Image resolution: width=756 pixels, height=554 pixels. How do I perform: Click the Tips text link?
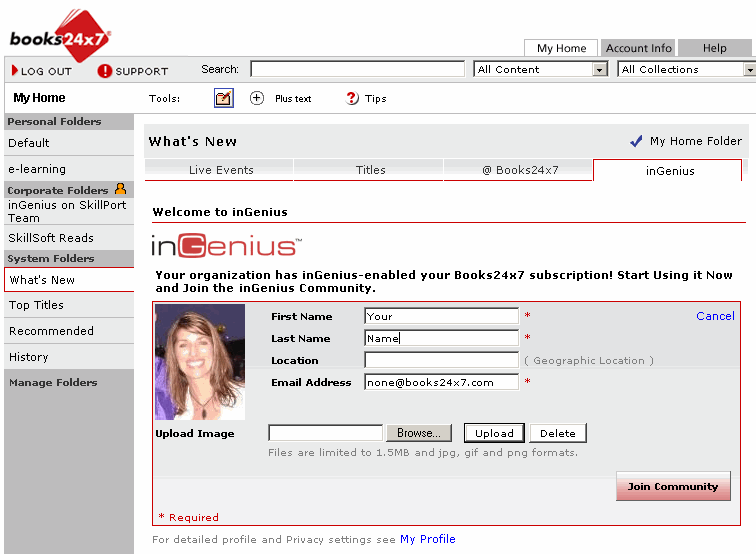pyautogui.click(x=376, y=98)
